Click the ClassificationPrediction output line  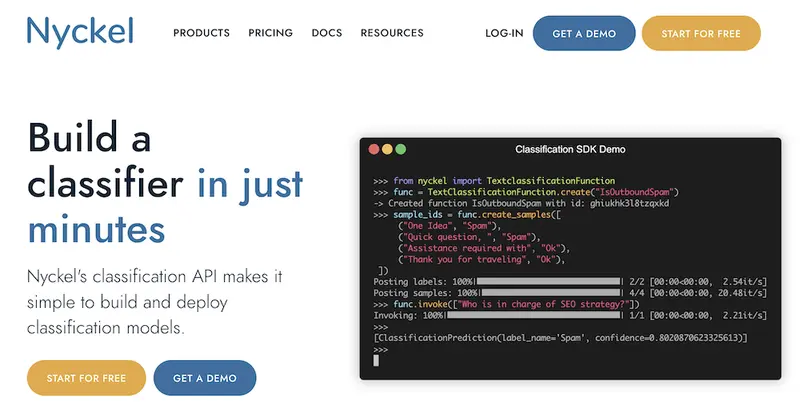[x=560, y=338]
